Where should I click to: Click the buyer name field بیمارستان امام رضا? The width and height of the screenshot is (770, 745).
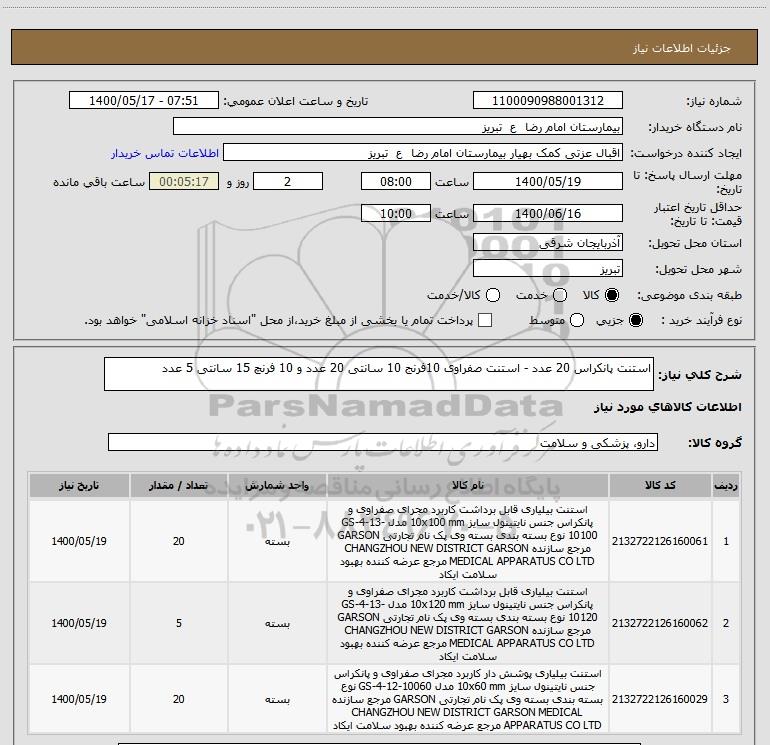pyautogui.click(x=398, y=127)
